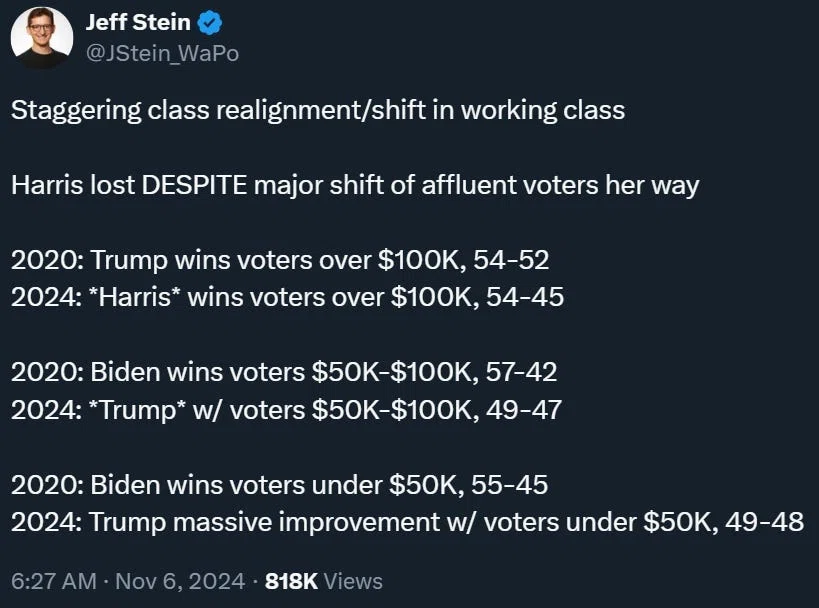Click the '2020: Biden wins voters under $50K' line

(279, 485)
